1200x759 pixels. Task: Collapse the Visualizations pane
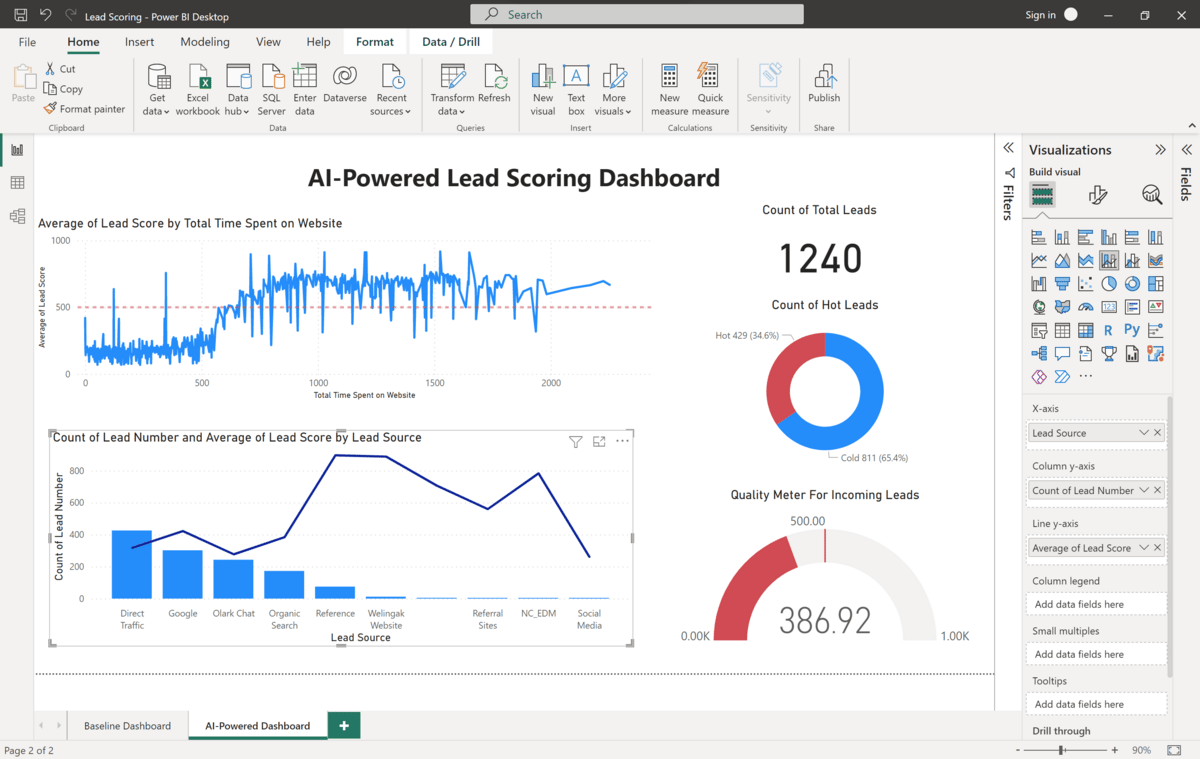click(x=1160, y=150)
